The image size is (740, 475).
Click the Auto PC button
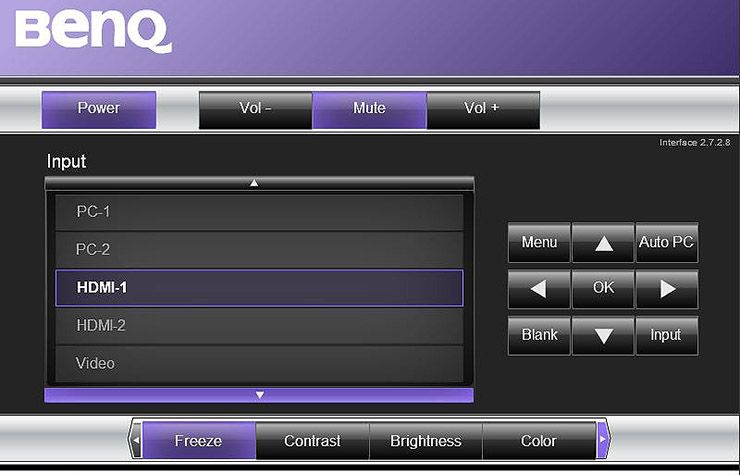666,242
